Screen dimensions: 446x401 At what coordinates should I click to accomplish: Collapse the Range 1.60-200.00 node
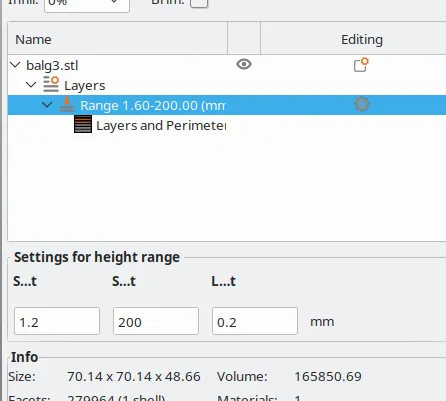pos(47,105)
